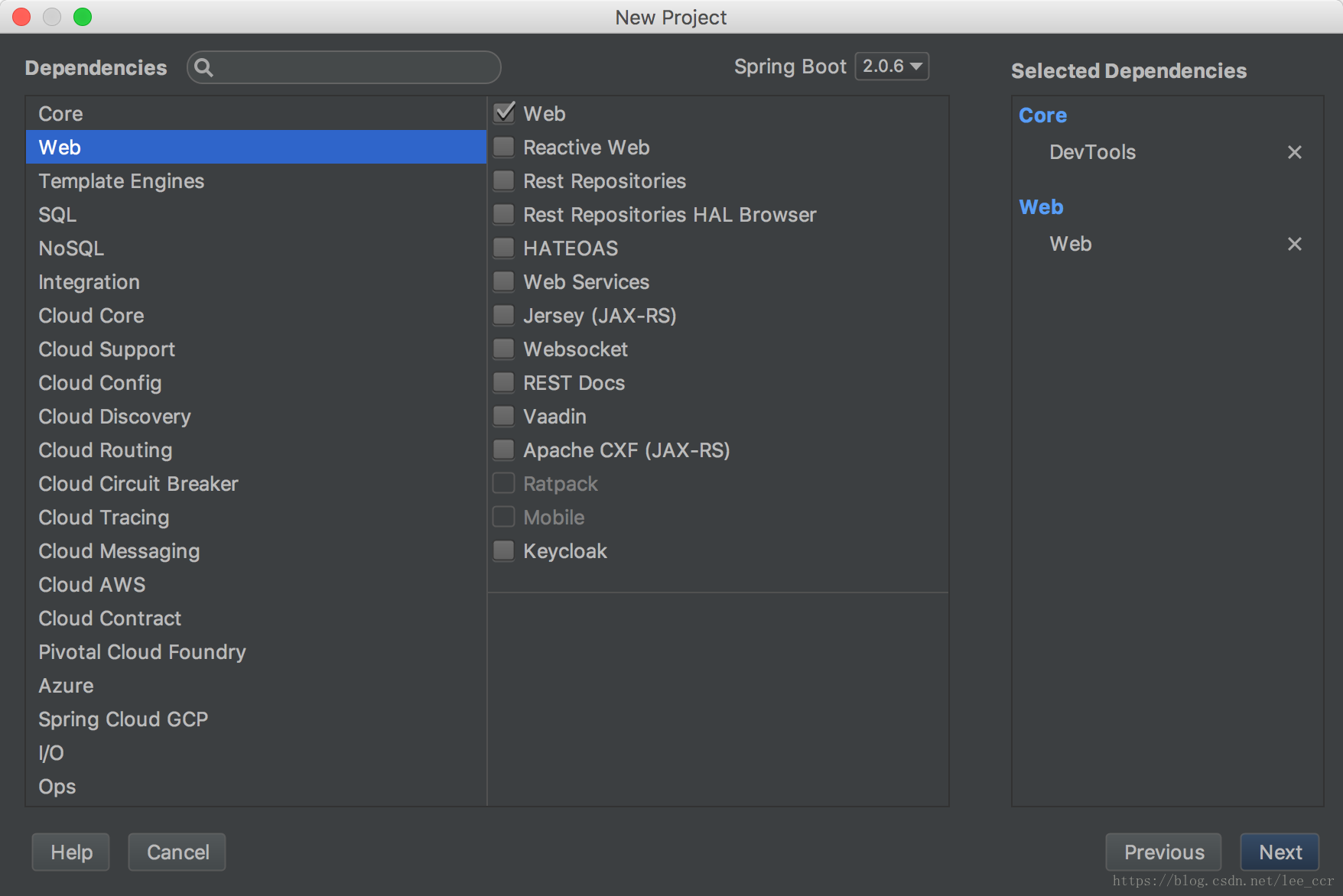Click the Help button
The image size is (1343, 896).
(x=71, y=852)
